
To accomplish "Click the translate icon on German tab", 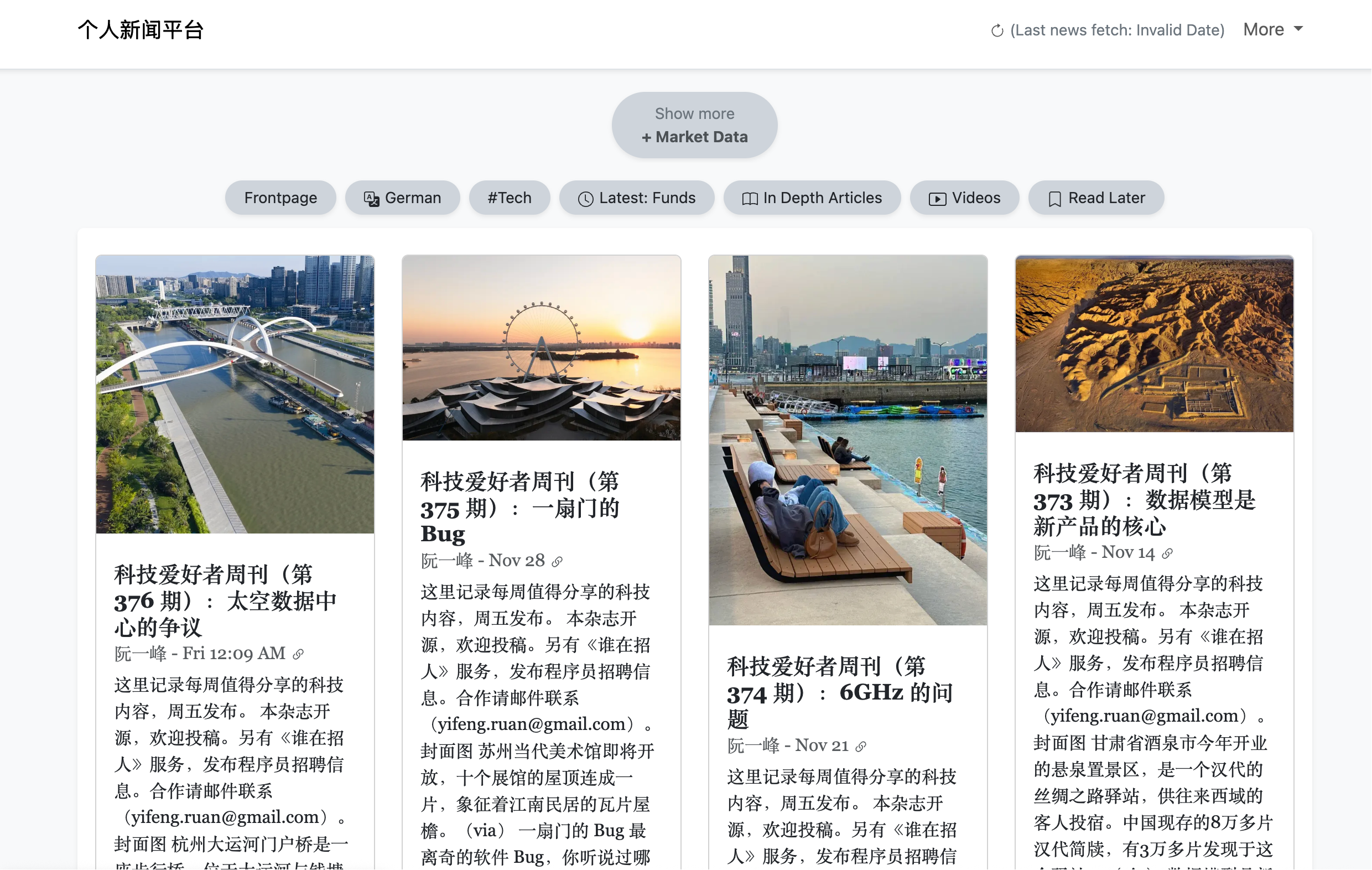I will [371, 199].
